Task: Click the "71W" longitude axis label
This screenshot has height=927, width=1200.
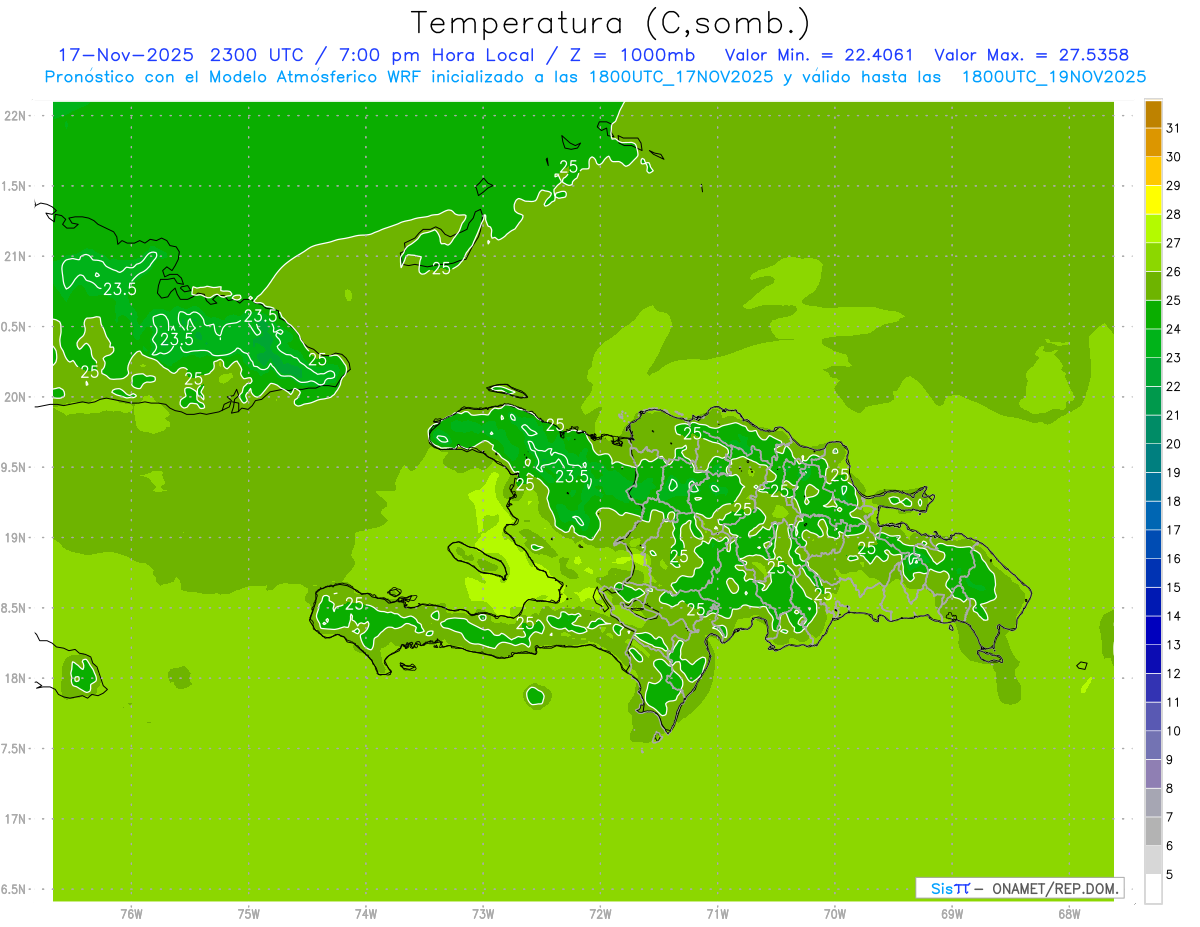Action: 717,913
